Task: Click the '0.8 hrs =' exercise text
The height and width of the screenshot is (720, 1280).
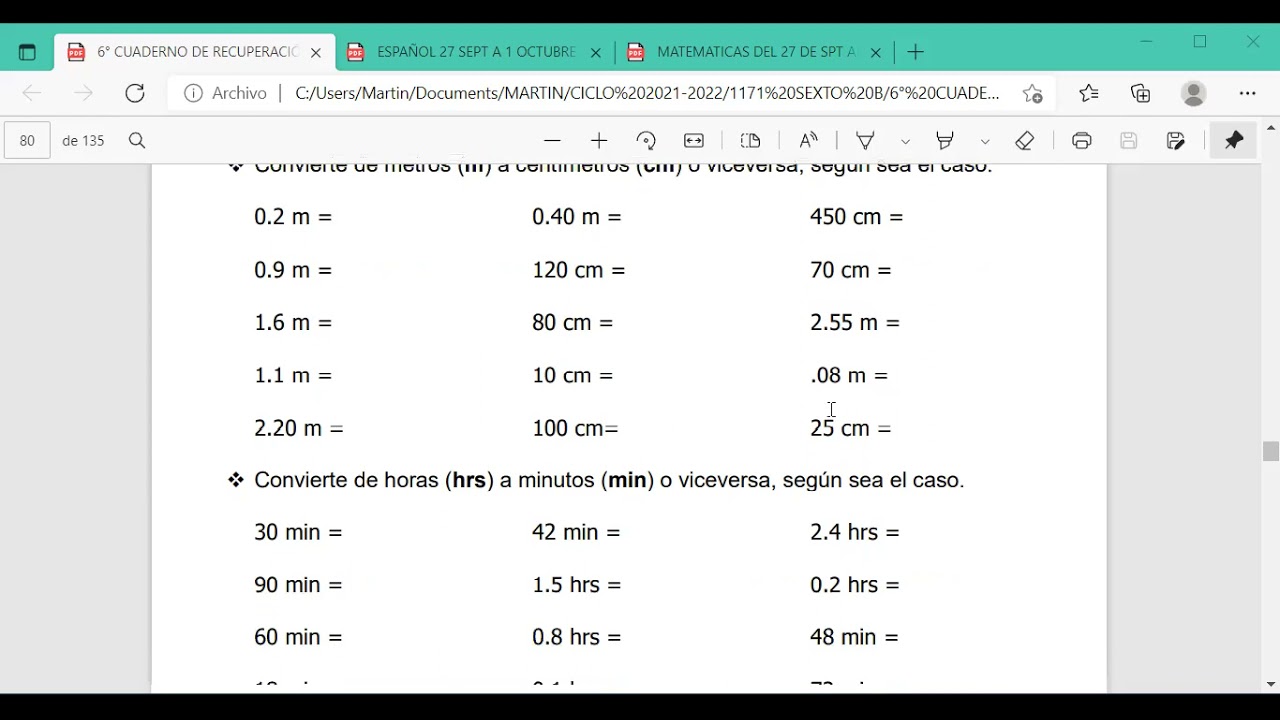Action: pos(577,637)
